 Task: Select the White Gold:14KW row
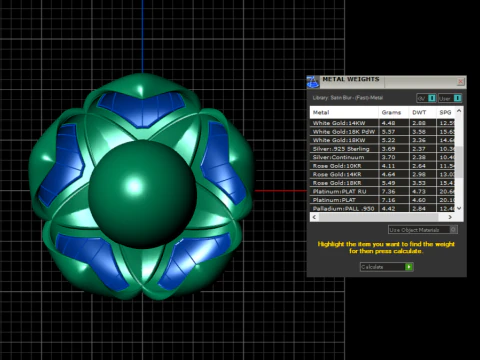pos(382,123)
